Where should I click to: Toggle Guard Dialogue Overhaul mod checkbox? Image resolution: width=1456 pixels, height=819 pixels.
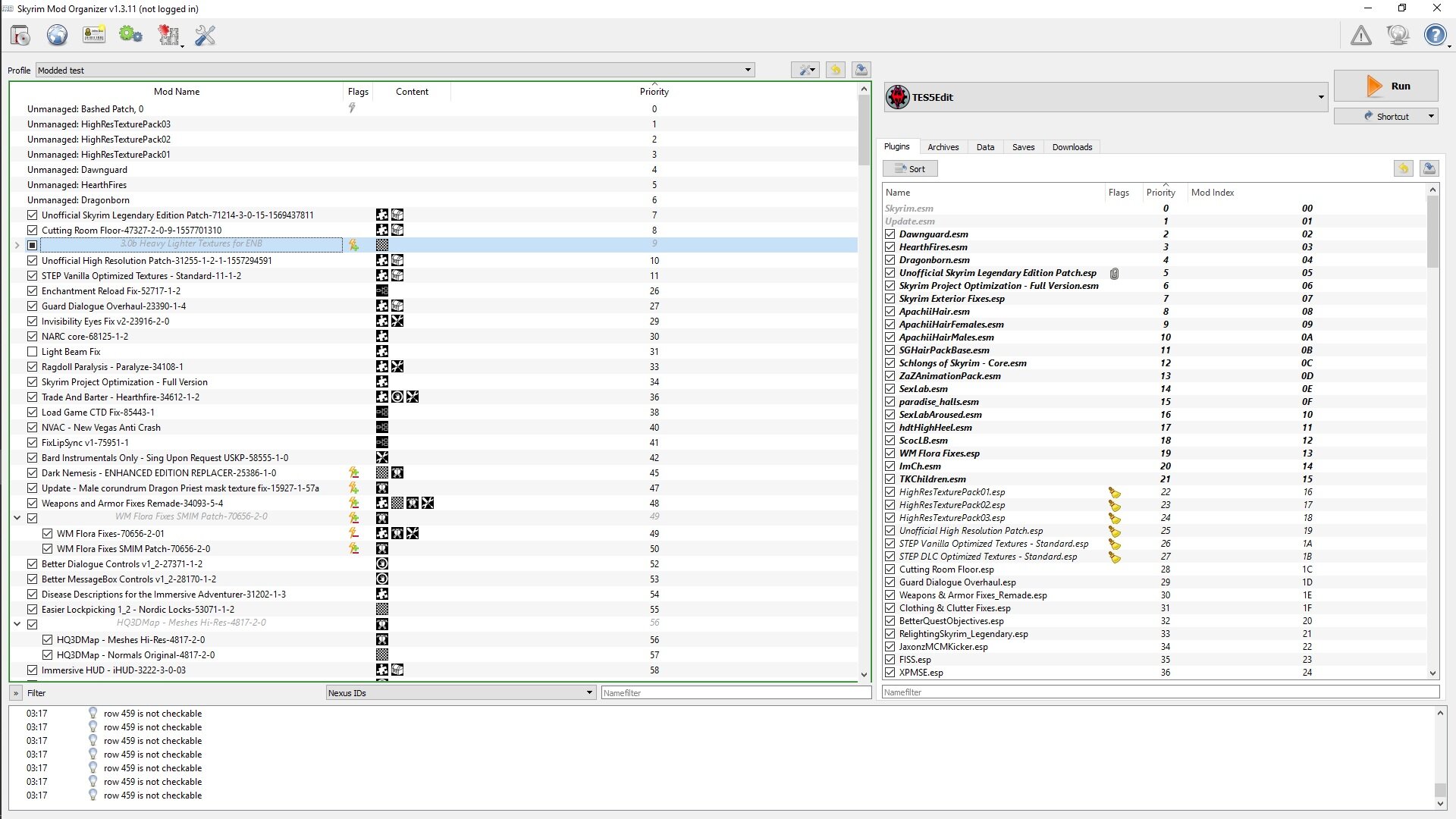click(32, 306)
